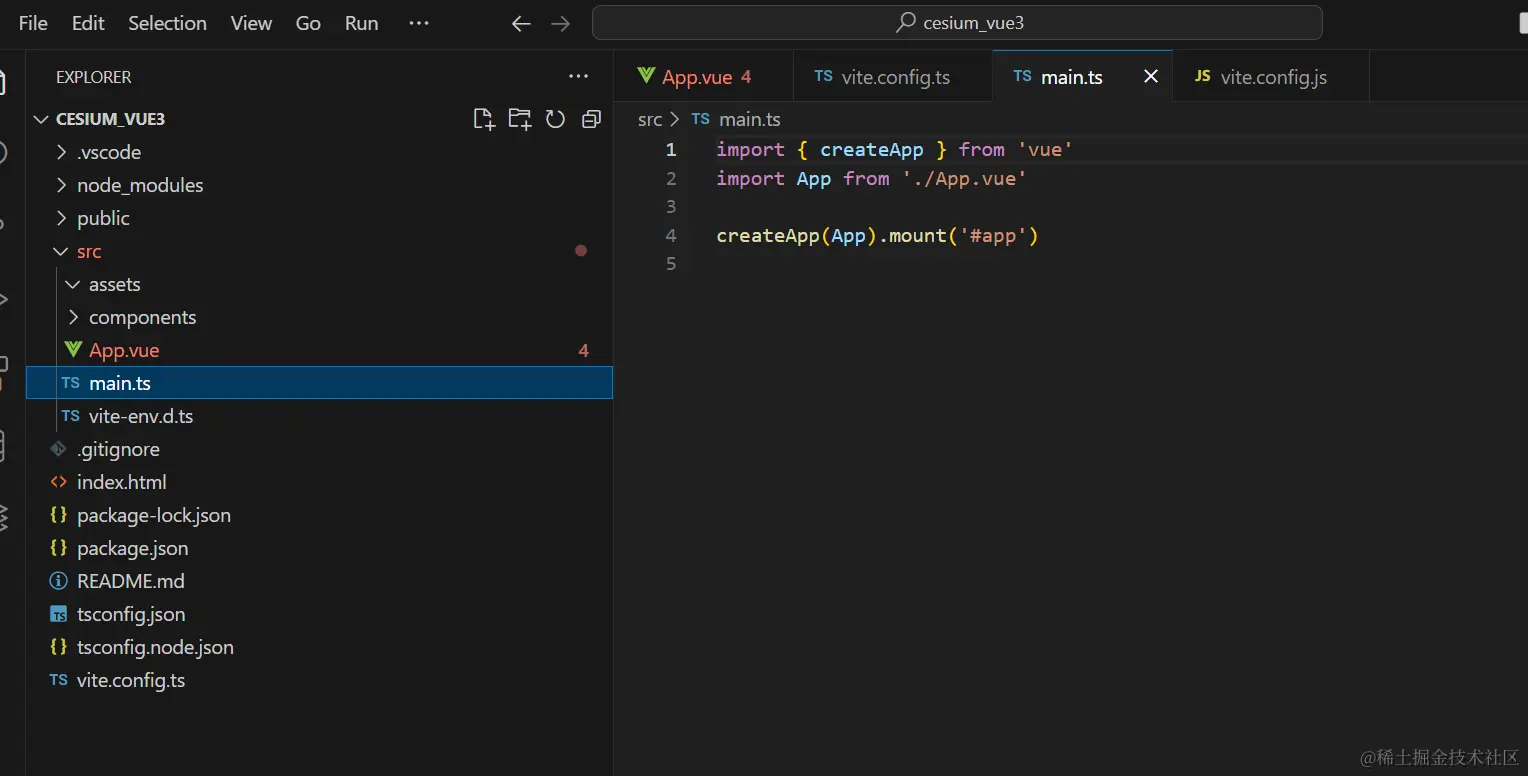The image size is (1528, 776).
Task: Open Explorer views and more actions menu
Action: (578, 76)
